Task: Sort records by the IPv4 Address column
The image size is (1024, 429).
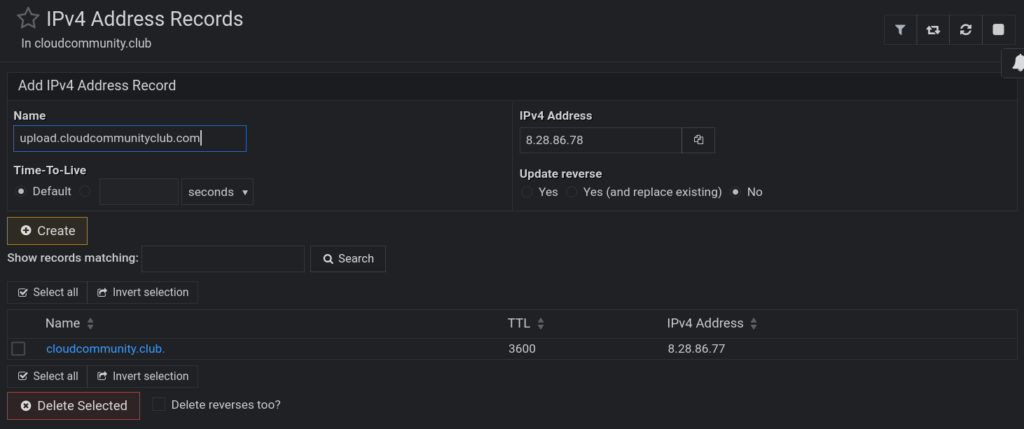Action: (x=753, y=324)
